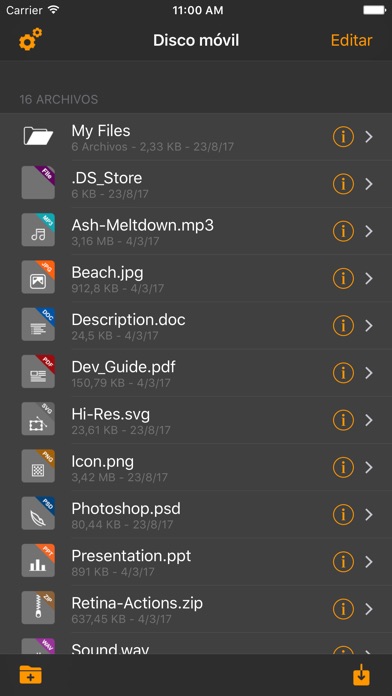Open the Sound.wav file
Image resolution: width=392 pixels, height=696 pixels.
coord(196,645)
